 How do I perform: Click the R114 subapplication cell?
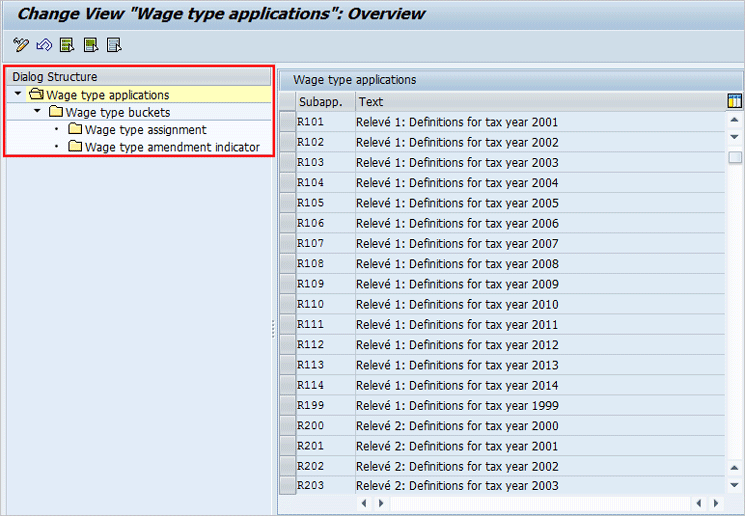pyautogui.click(x=324, y=386)
